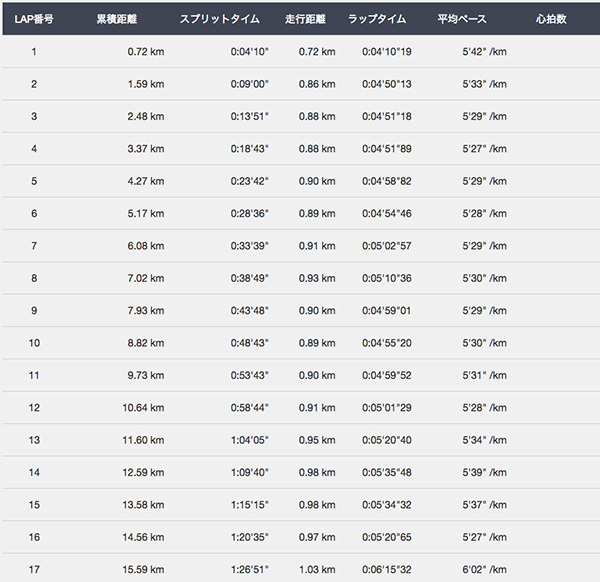Select average pace 5'37" /km
Image resolution: width=600 pixels, height=582 pixels.
click(x=484, y=505)
